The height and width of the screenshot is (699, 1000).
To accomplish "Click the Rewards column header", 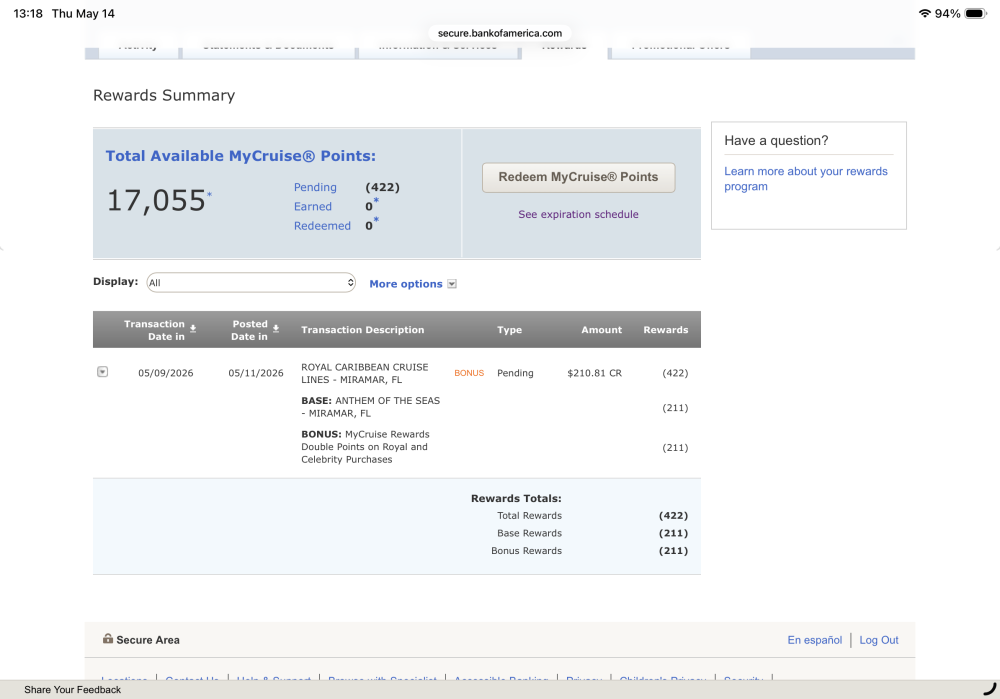I will [666, 330].
